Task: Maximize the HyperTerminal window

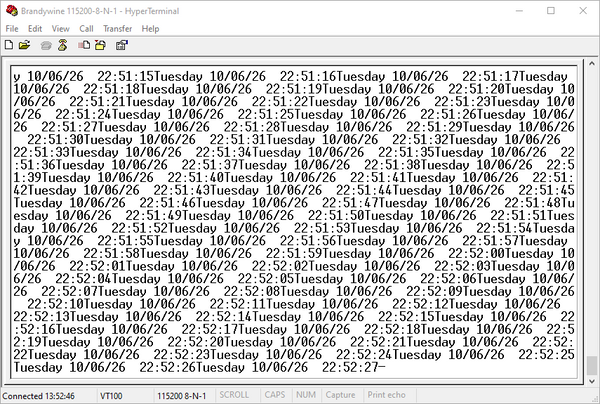Action: point(551,11)
